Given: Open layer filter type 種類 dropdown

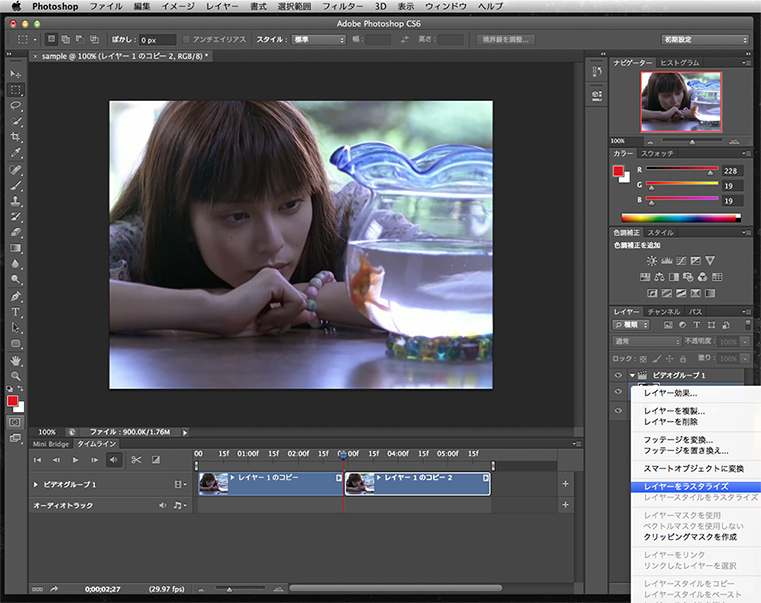Looking at the screenshot, I should pos(631,325).
